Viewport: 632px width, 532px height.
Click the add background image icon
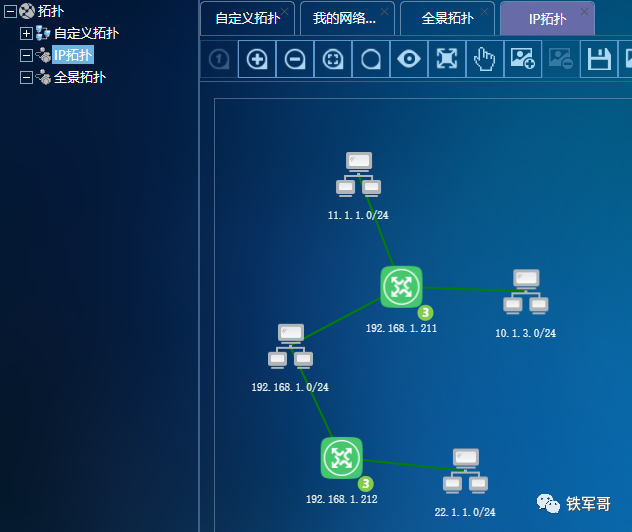(523, 60)
